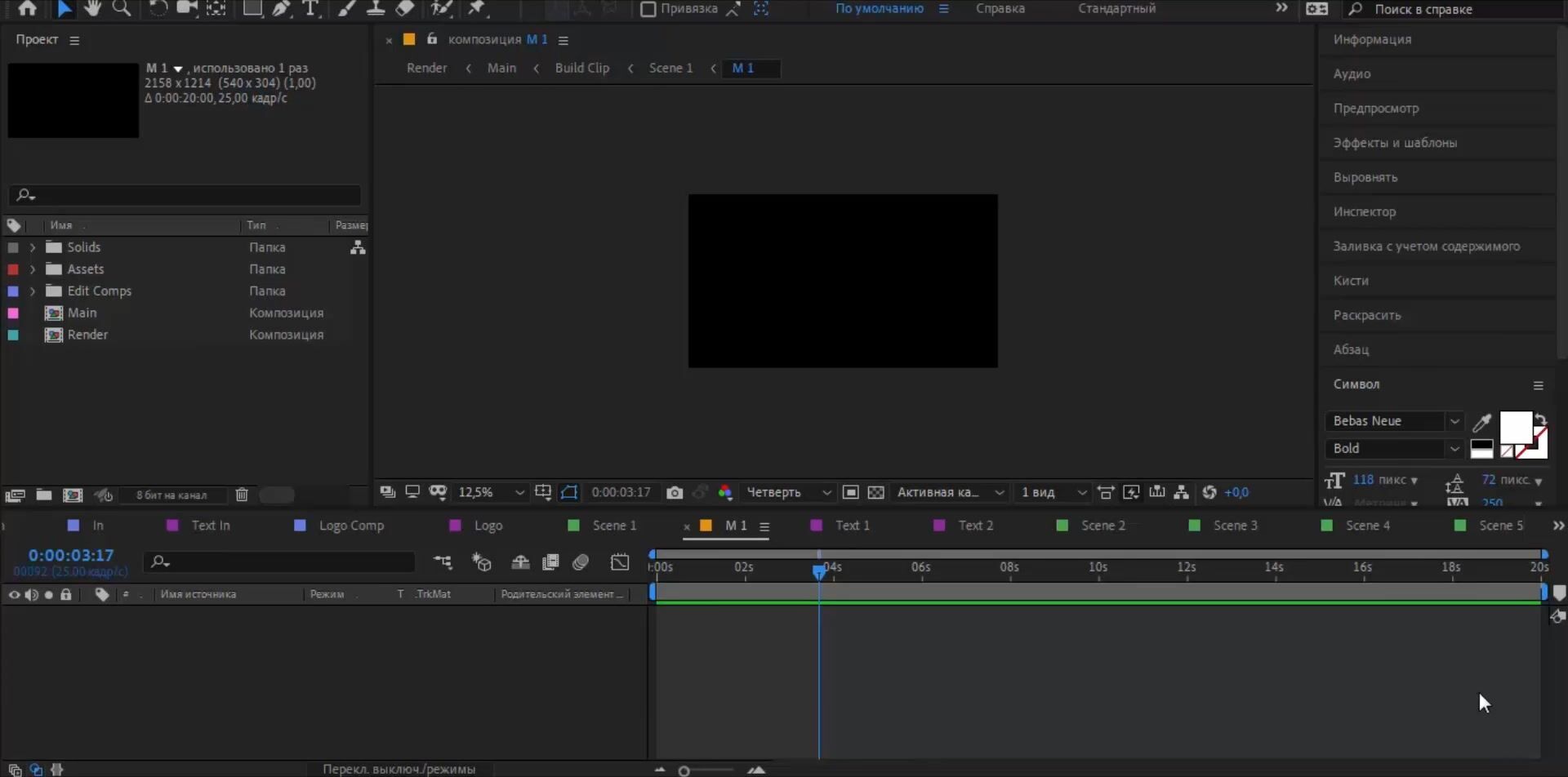
Task: Go to Build Clip in breadcrumb
Action: (x=581, y=68)
